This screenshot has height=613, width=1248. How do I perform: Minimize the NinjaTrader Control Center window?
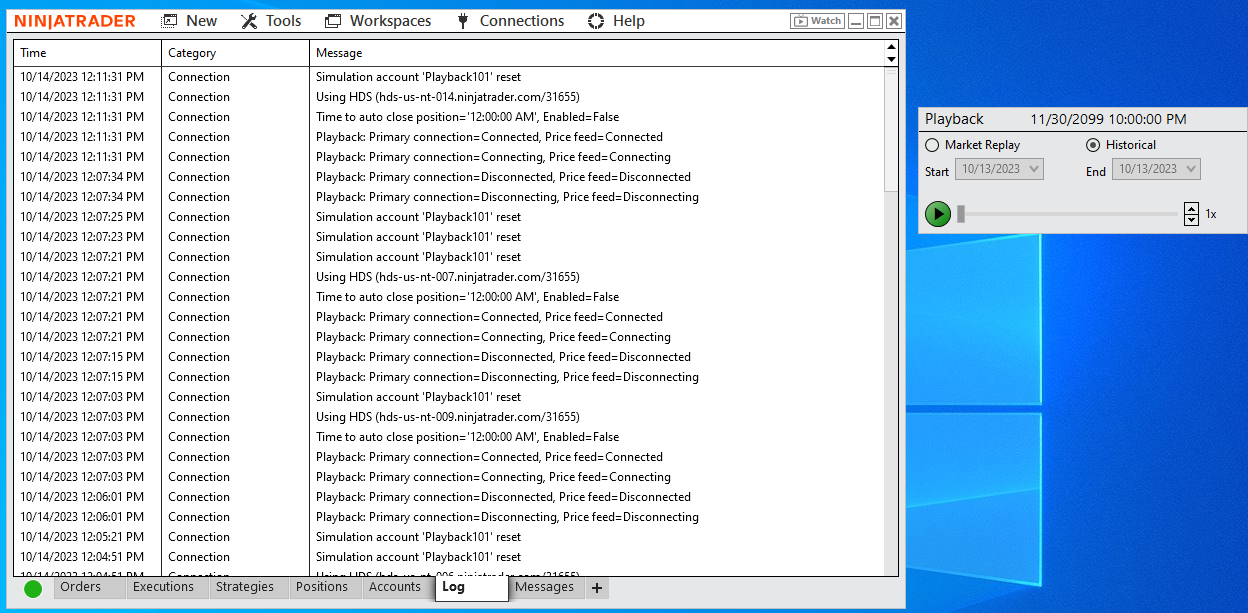[x=857, y=21]
